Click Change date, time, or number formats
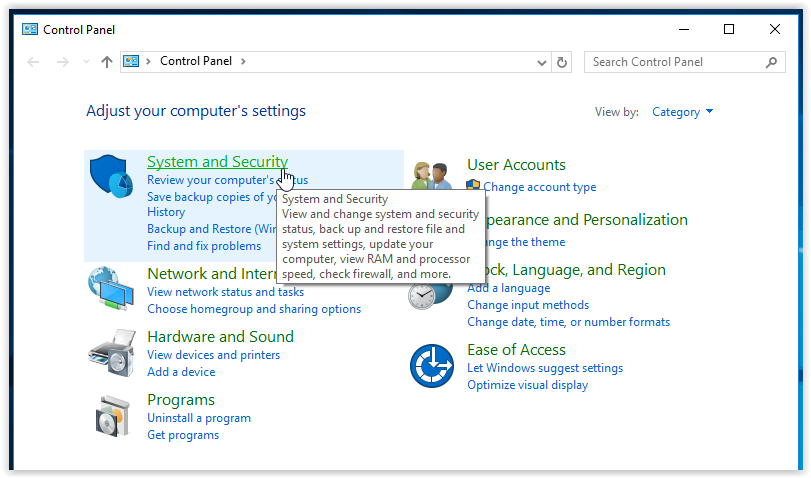The image size is (811, 478). [x=568, y=322]
